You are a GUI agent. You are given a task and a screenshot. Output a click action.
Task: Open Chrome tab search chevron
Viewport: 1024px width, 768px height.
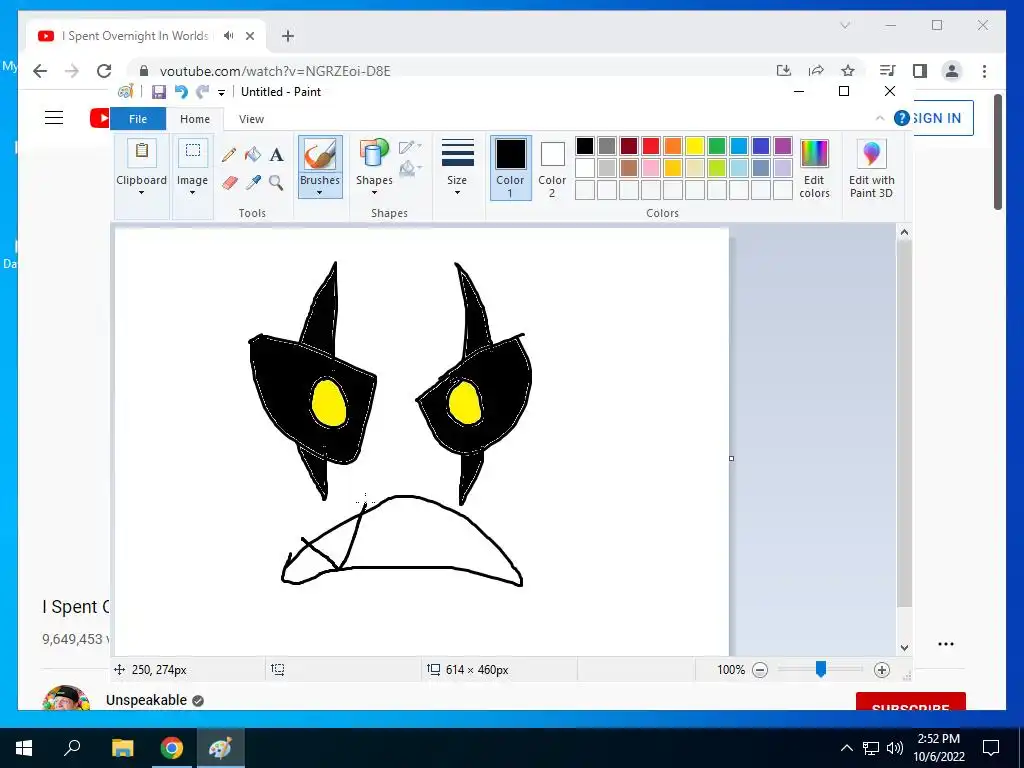pos(845,25)
